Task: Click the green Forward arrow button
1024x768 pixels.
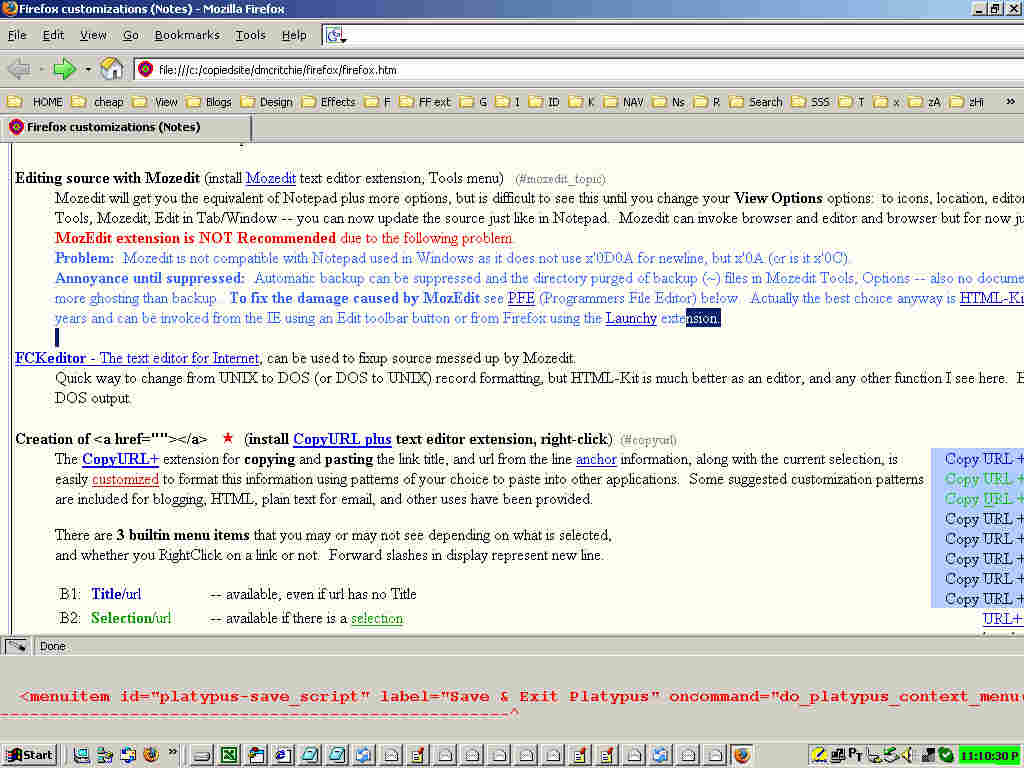Action: pos(64,69)
